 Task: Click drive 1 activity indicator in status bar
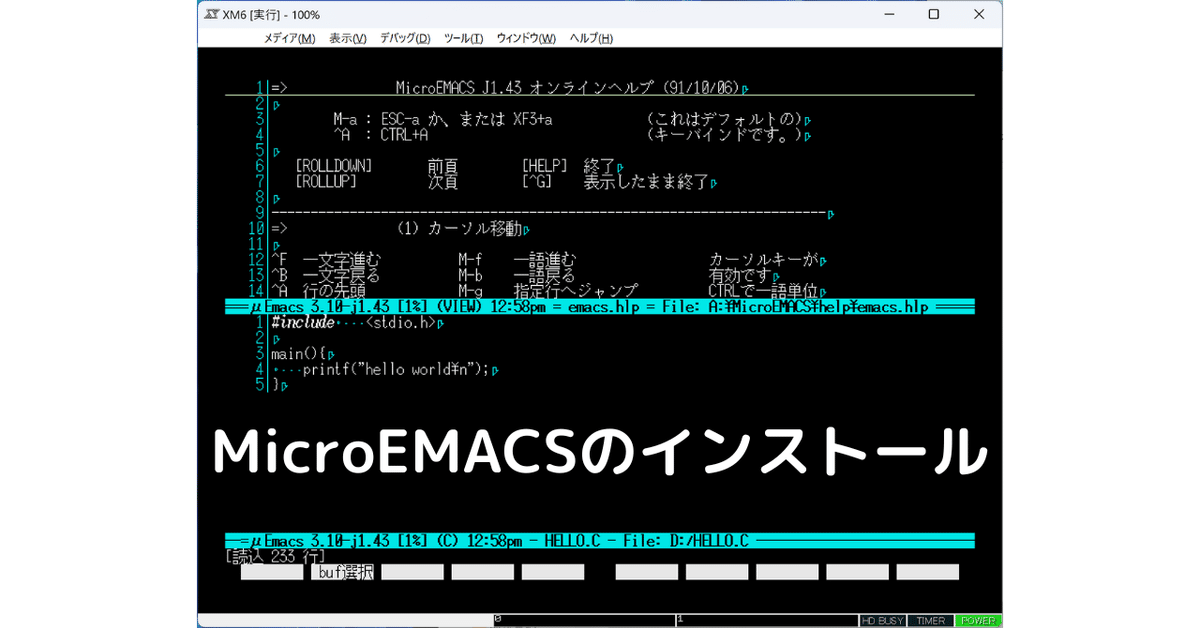point(770,619)
